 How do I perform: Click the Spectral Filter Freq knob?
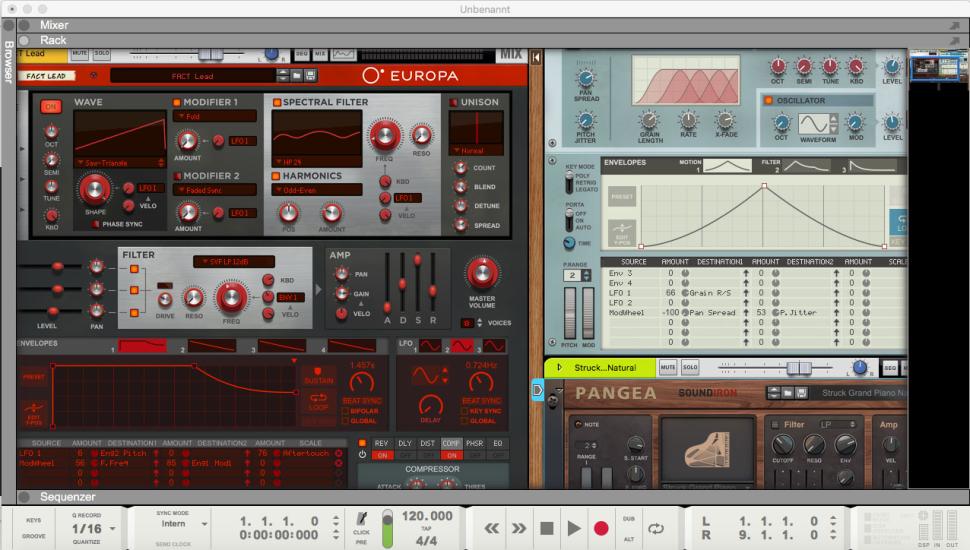click(384, 135)
